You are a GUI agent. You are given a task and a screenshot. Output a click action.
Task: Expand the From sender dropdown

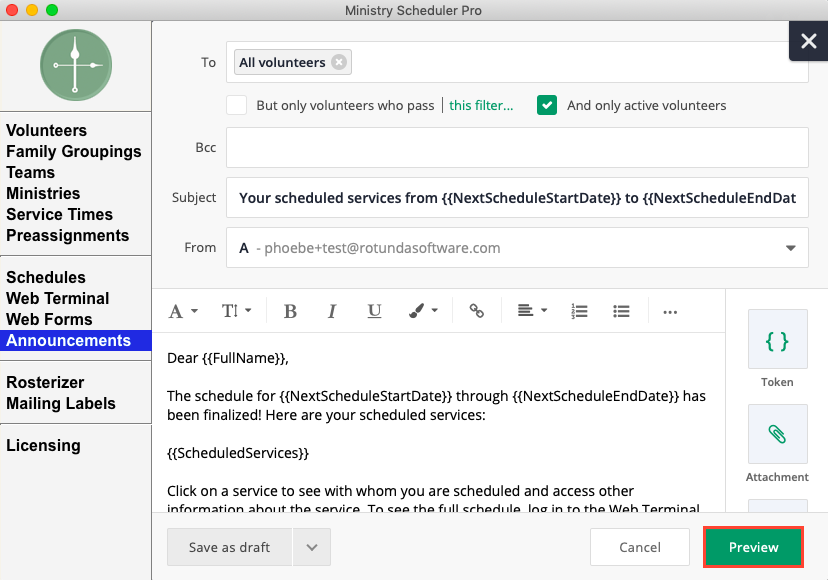click(790, 248)
